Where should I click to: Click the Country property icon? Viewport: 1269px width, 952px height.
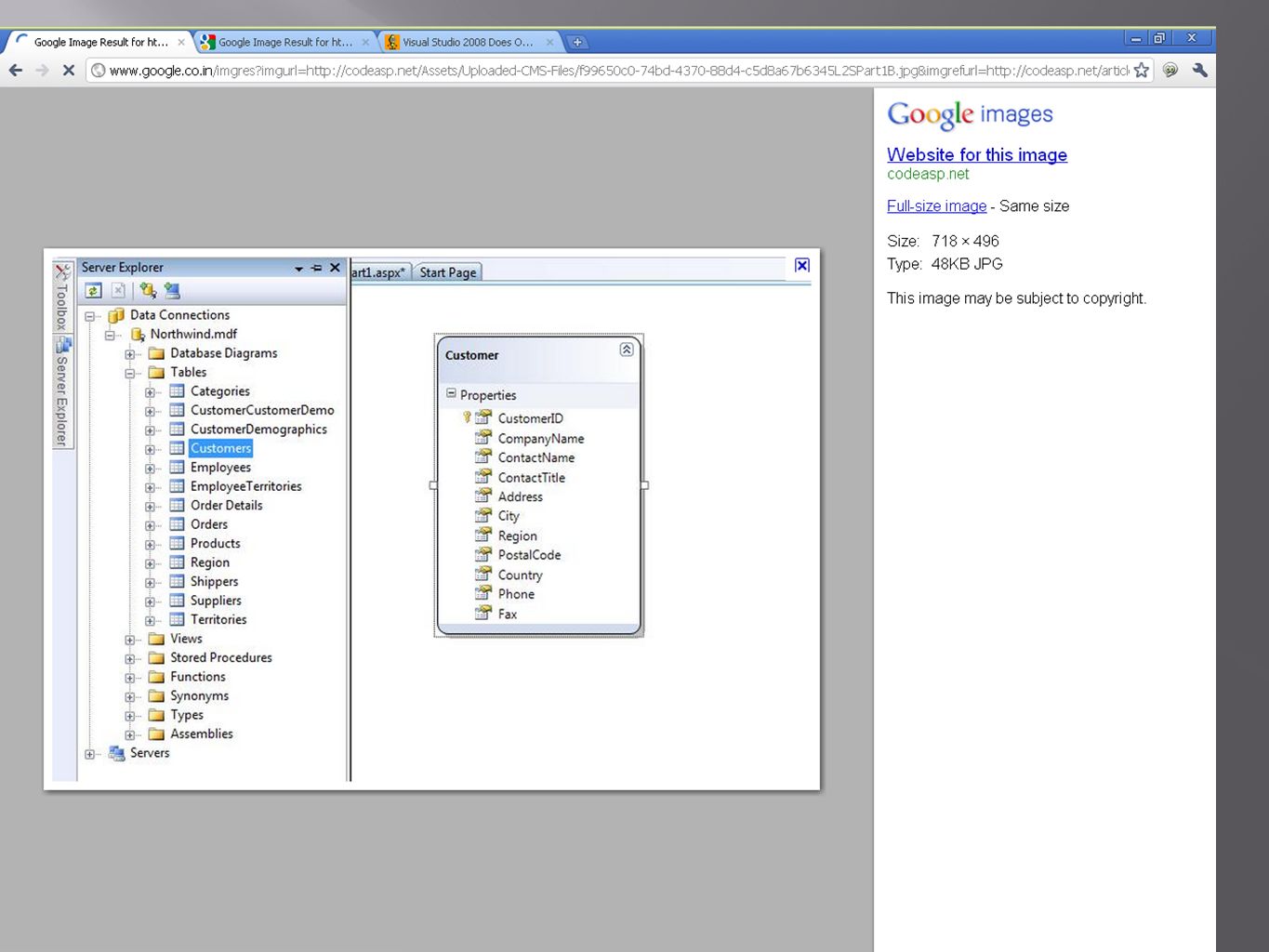tap(483, 574)
